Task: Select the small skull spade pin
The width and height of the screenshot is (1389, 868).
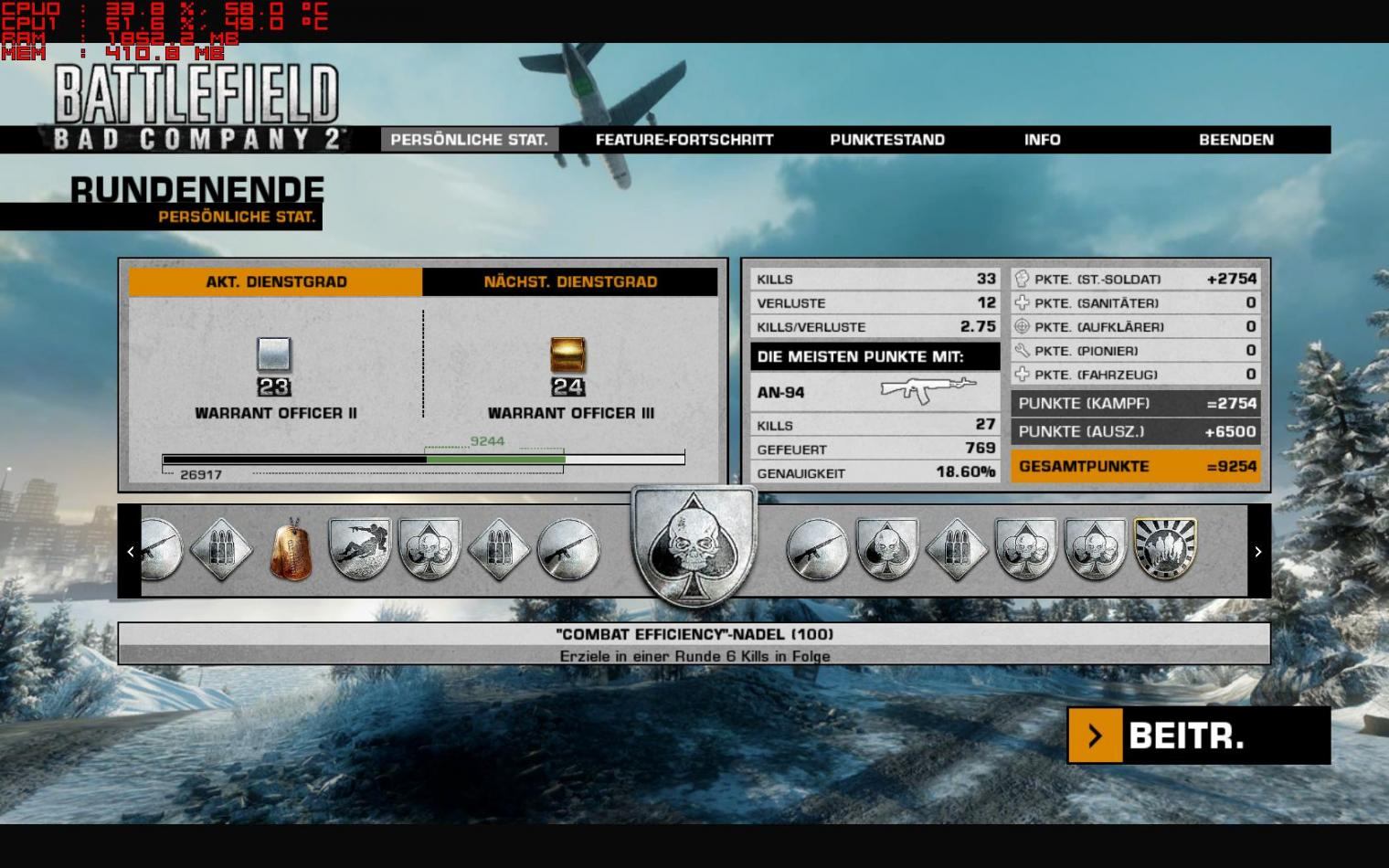Action: pos(886,549)
